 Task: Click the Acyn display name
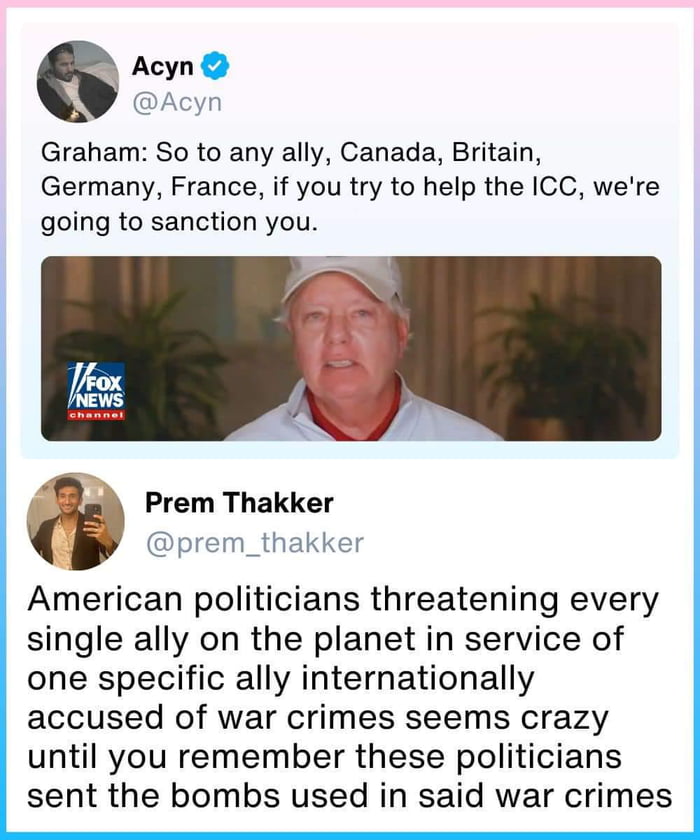pos(163,68)
